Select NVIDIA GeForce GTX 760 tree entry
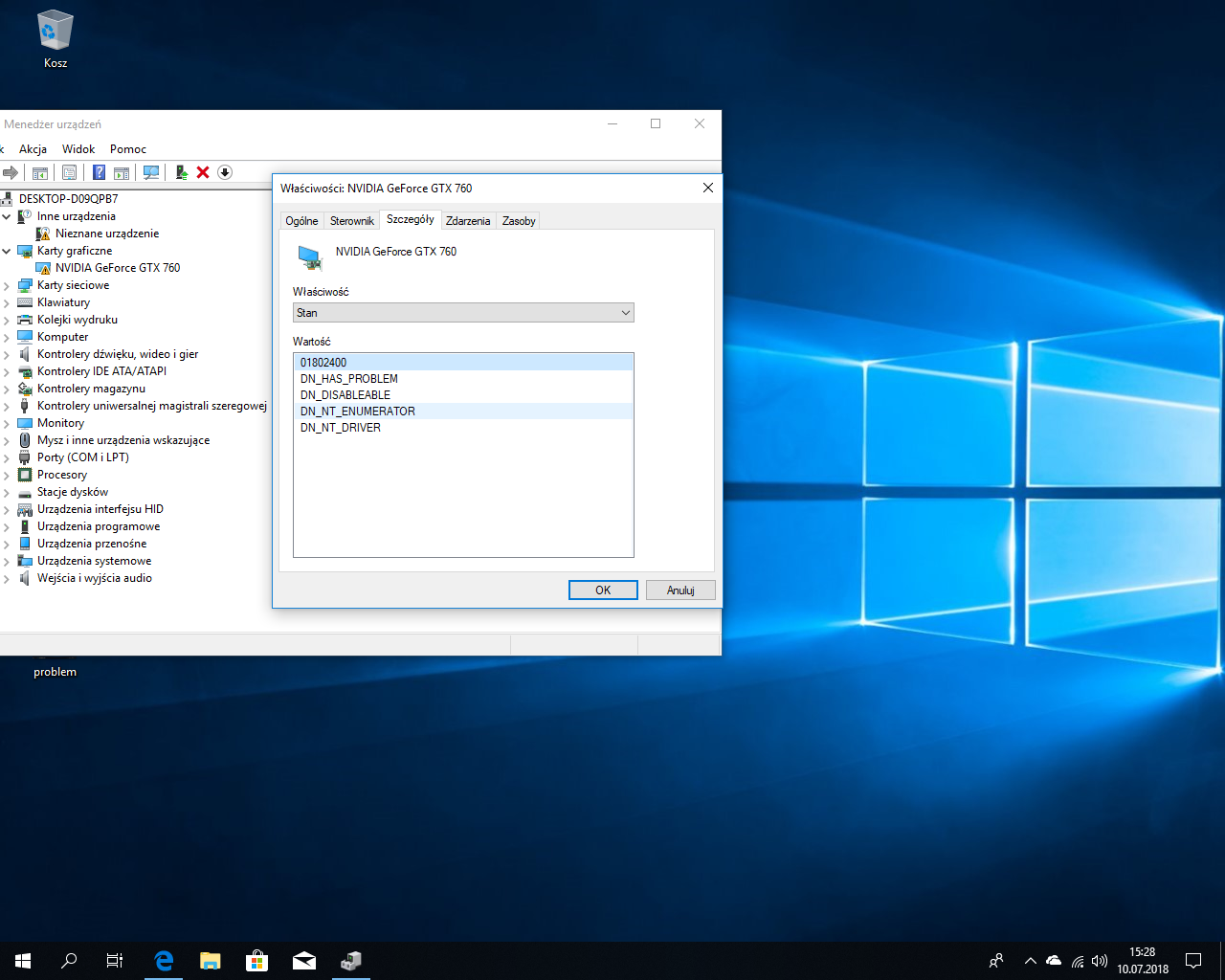 [118, 268]
